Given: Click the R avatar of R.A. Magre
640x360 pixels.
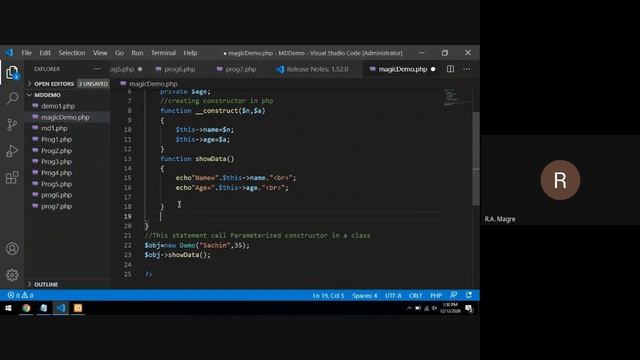Looking at the screenshot, I should (560, 180).
